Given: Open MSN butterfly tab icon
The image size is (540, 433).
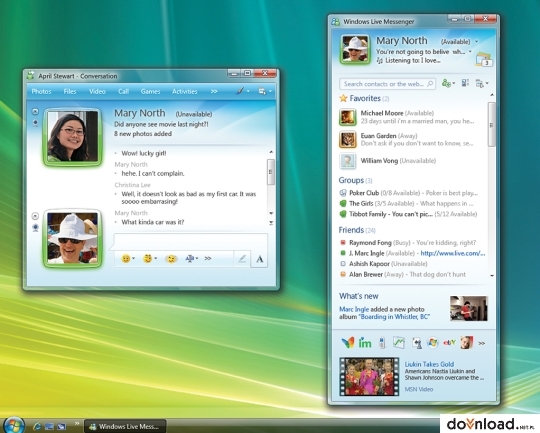Looking at the screenshot, I should pos(347,343).
